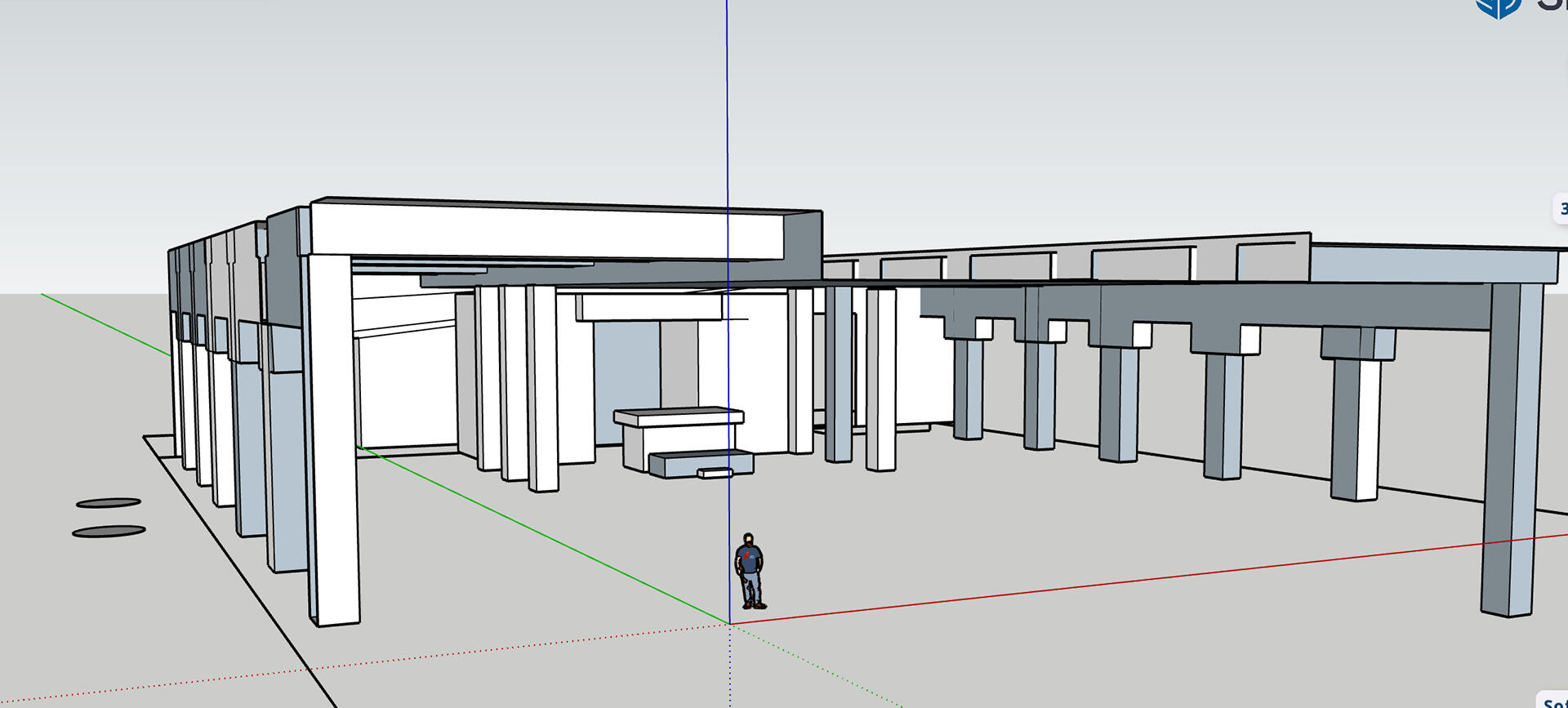1568x708 pixels.
Task: Select the tall gray column at far right
Action: tap(1511, 449)
